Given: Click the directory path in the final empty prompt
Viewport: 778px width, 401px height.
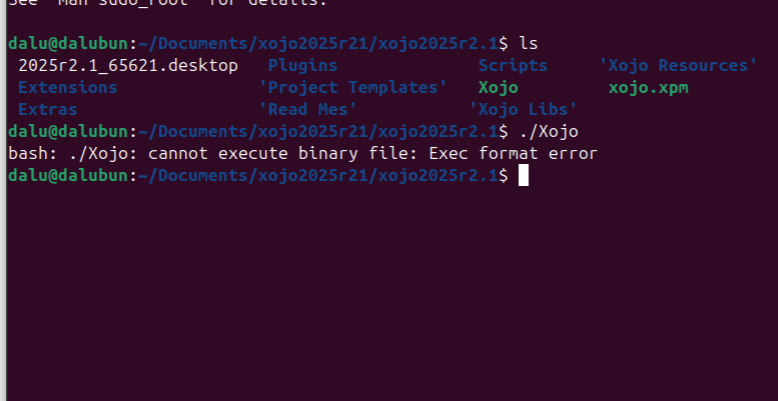Looking at the screenshot, I should pos(317,175).
